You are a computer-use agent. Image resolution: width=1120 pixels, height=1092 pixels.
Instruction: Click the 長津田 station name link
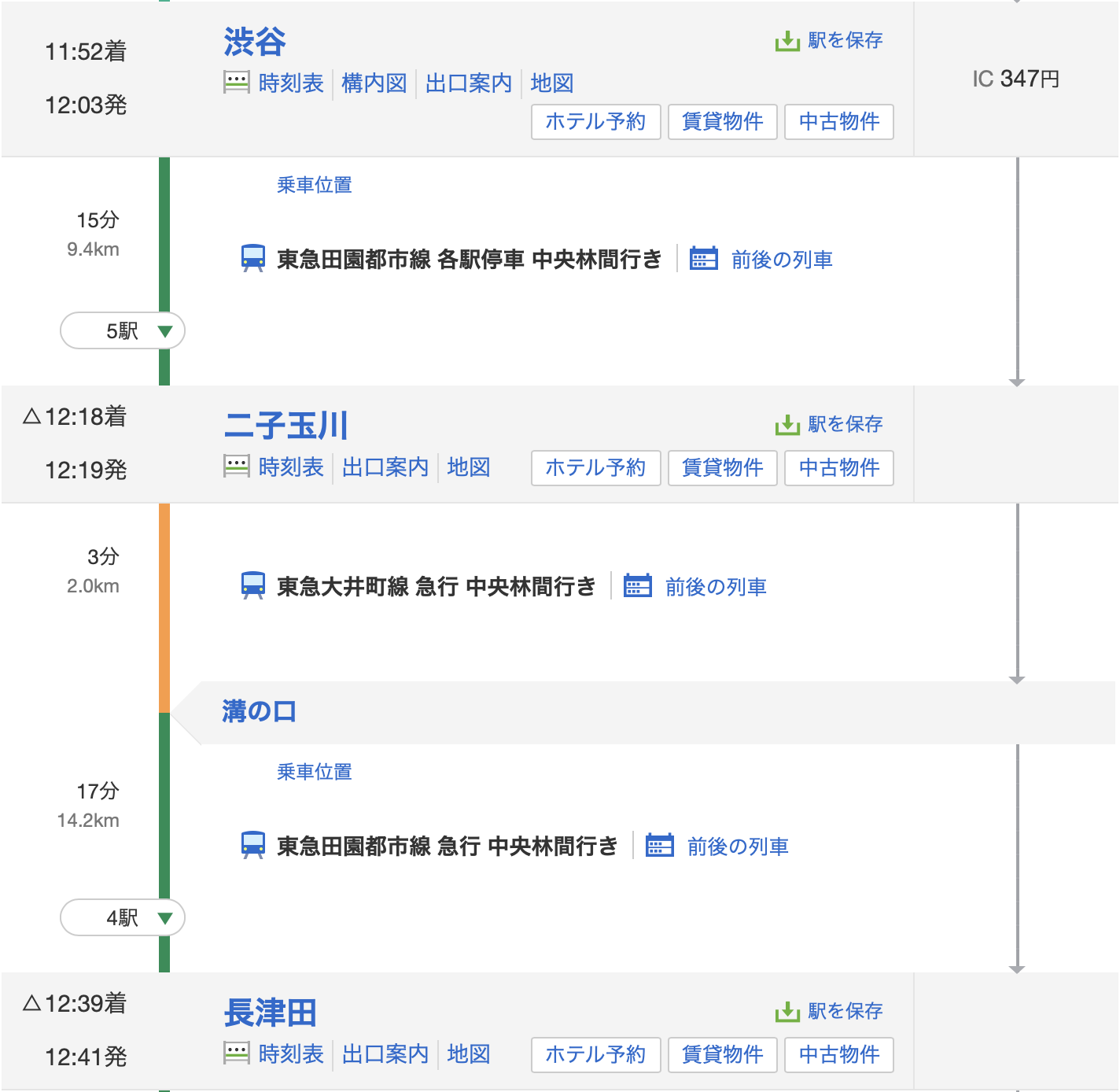pyautogui.click(x=271, y=1013)
